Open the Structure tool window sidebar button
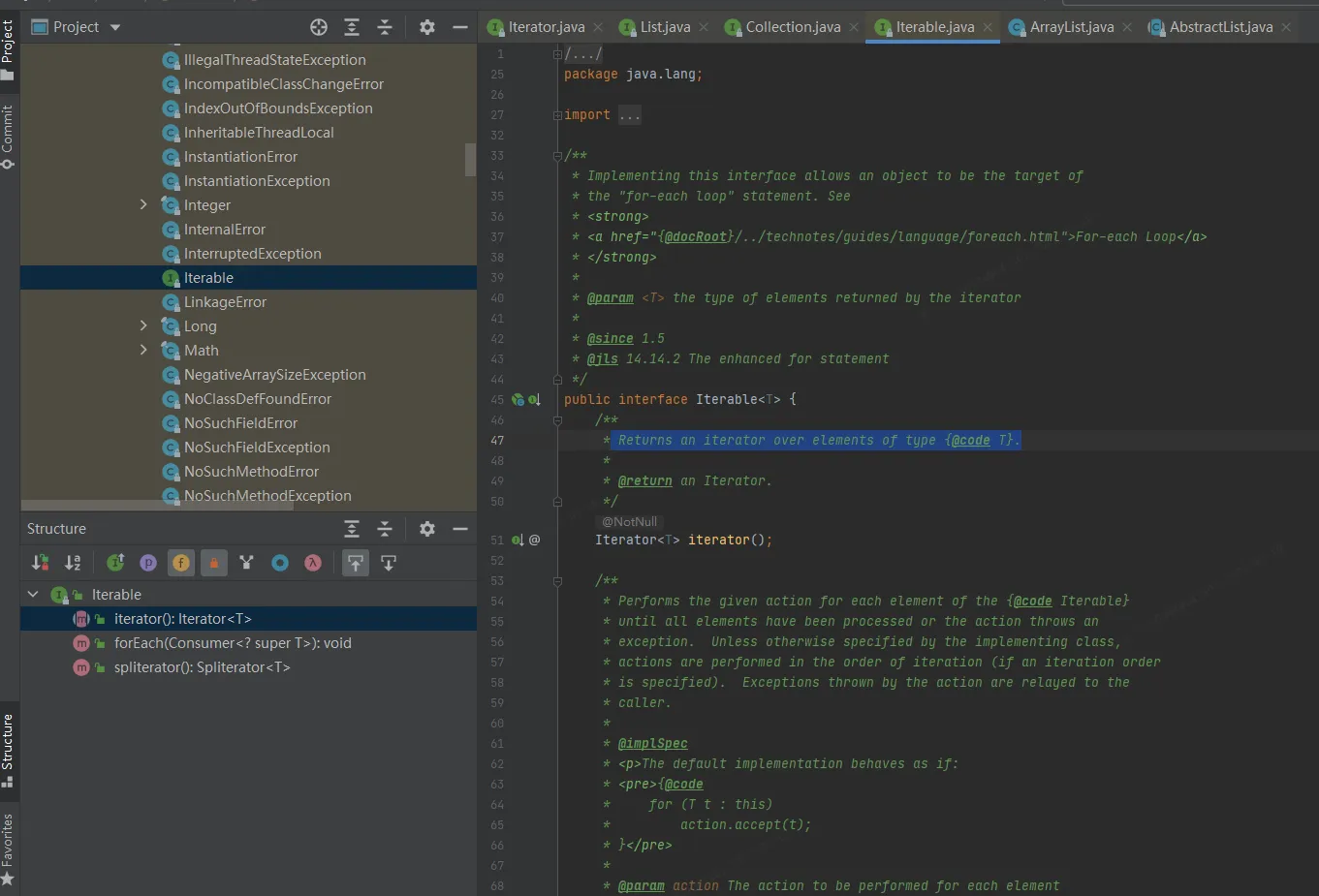Image resolution: width=1319 pixels, height=896 pixels. coord(8,751)
